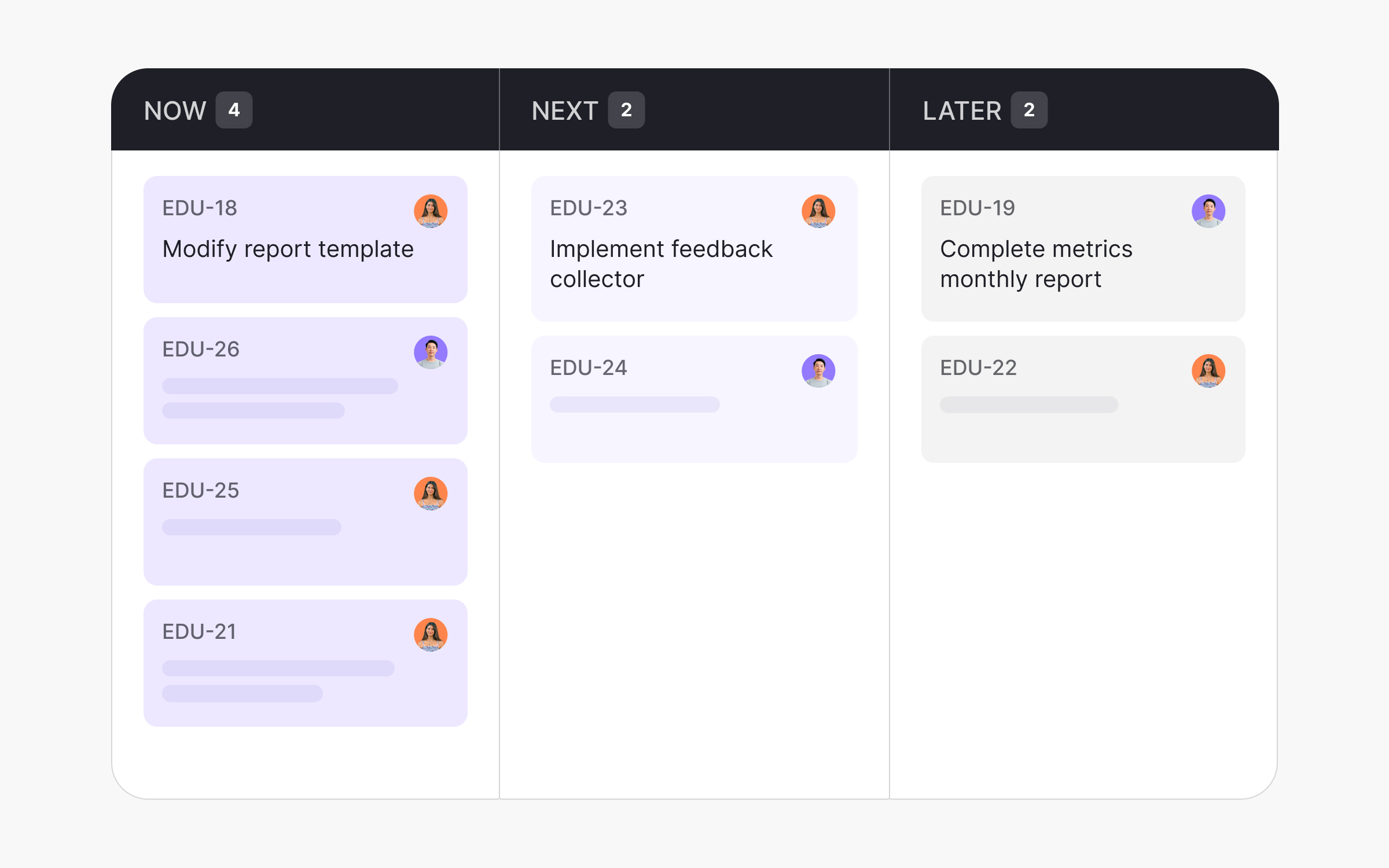The image size is (1389, 868).
Task: Select the LATER column header
Action: pos(962,111)
